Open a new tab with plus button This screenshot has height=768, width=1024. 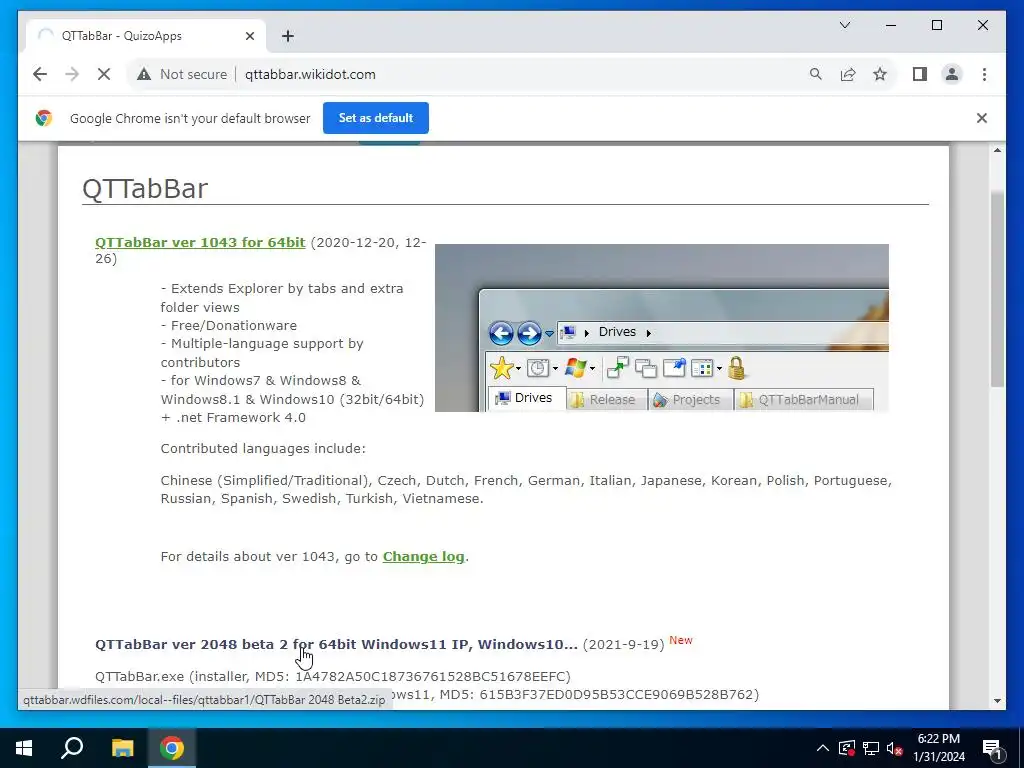[288, 36]
